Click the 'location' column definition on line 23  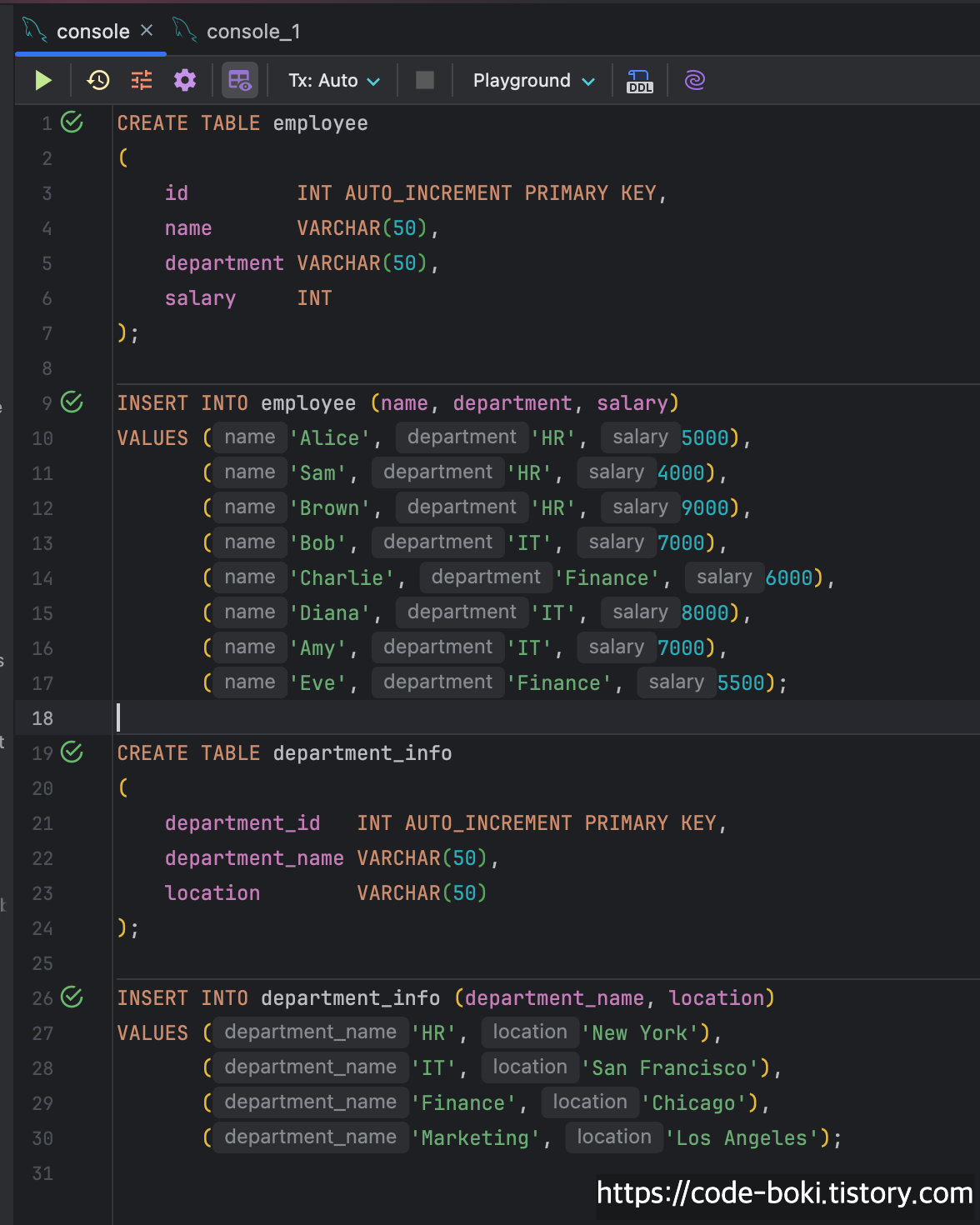212,893
